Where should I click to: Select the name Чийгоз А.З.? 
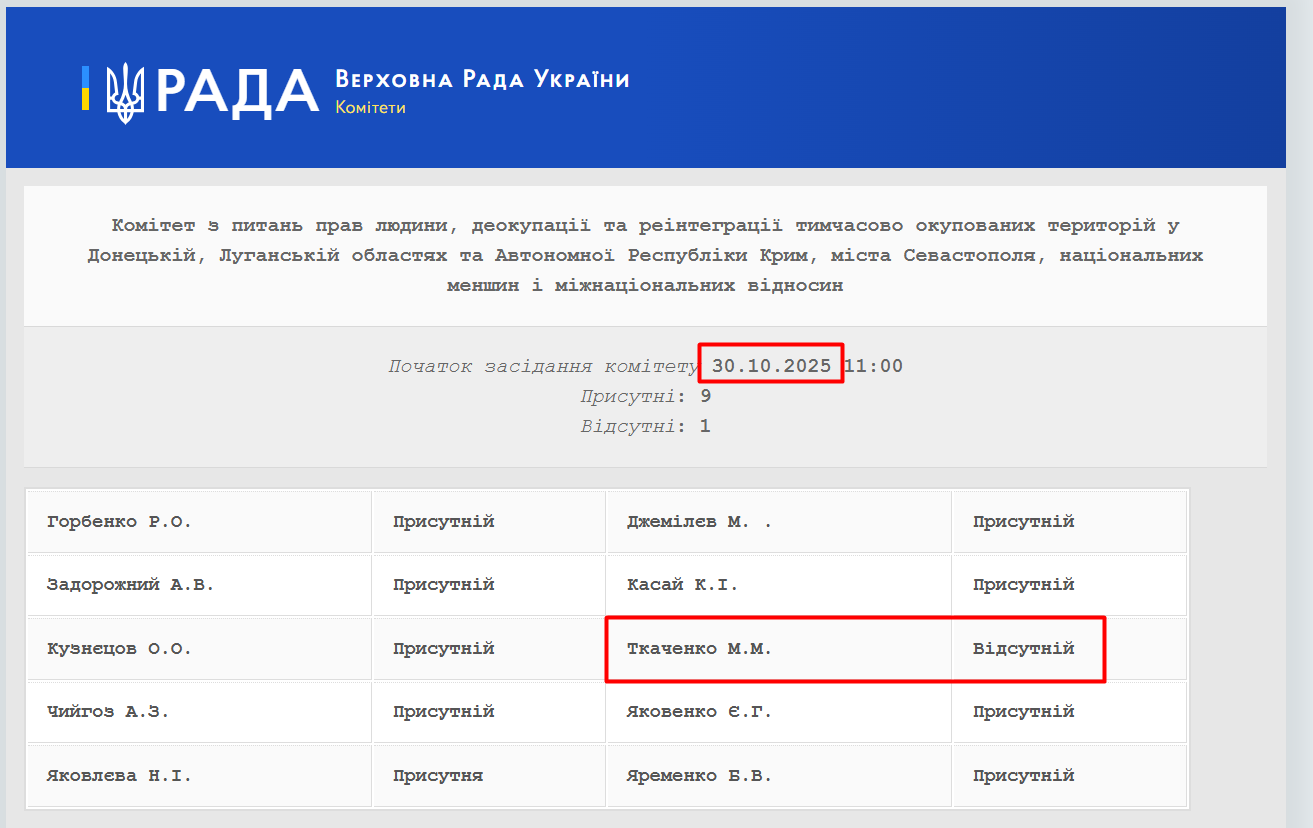point(108,712)
